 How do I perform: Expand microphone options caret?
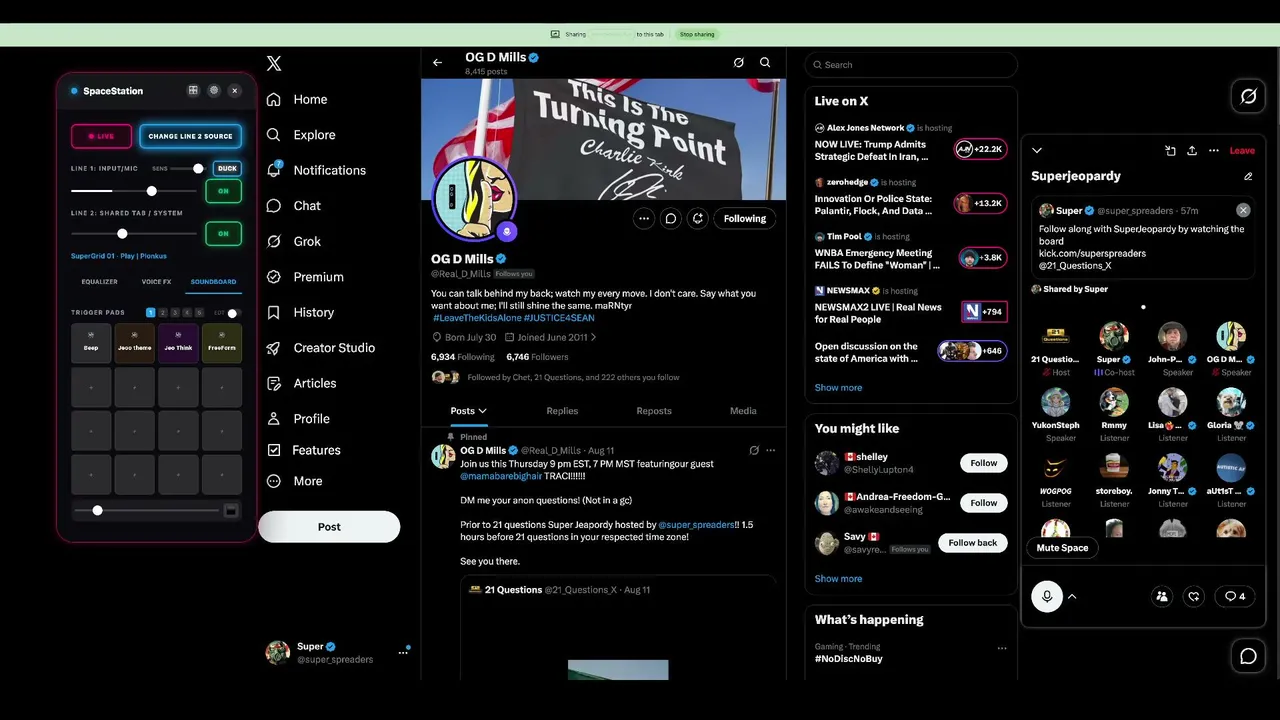click(x=1072, y=597)
